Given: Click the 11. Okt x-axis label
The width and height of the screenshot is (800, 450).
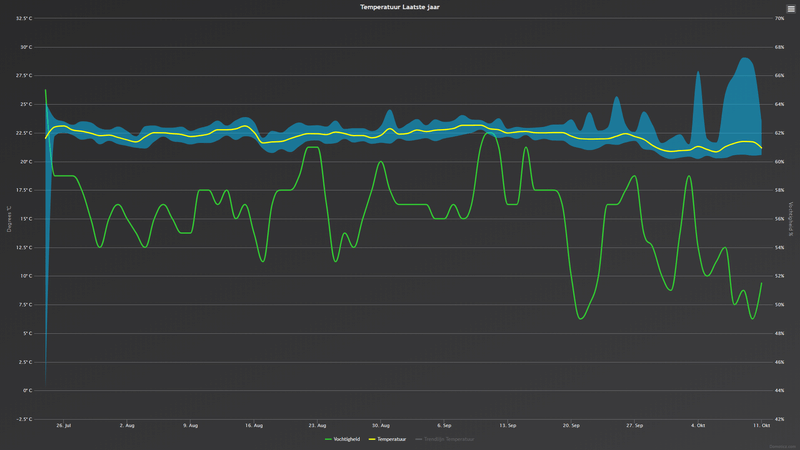Looking at the screenshot, I should [x=762, y=425].
